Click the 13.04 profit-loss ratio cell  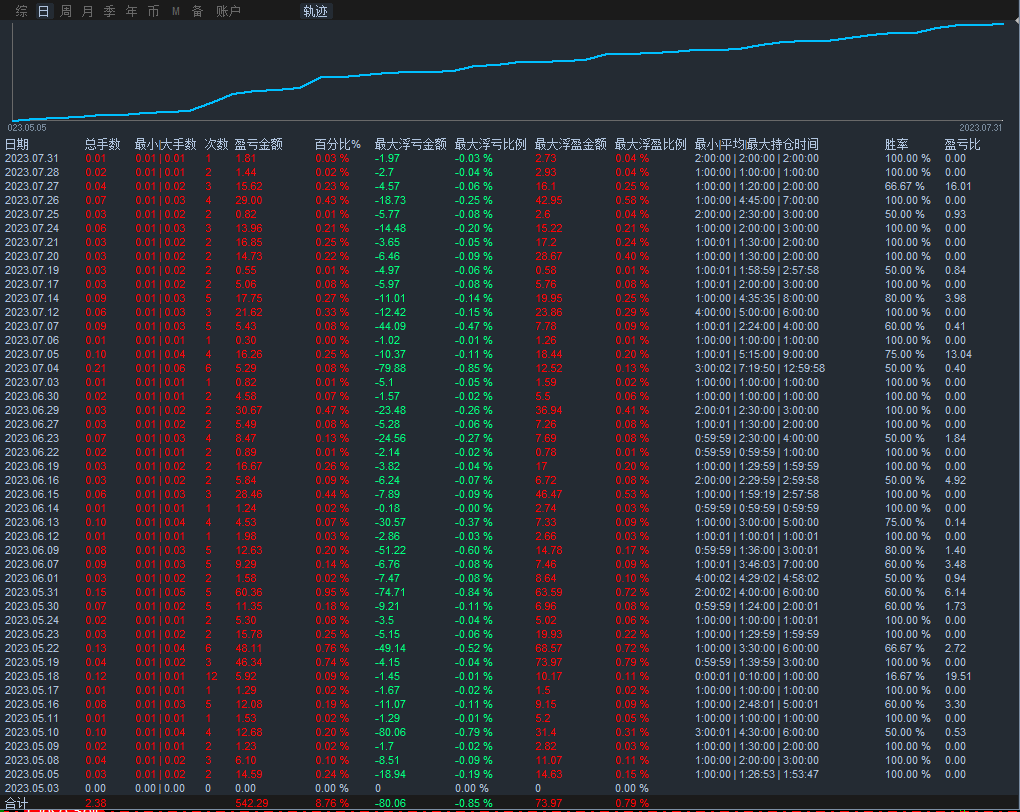pos(958,354)
